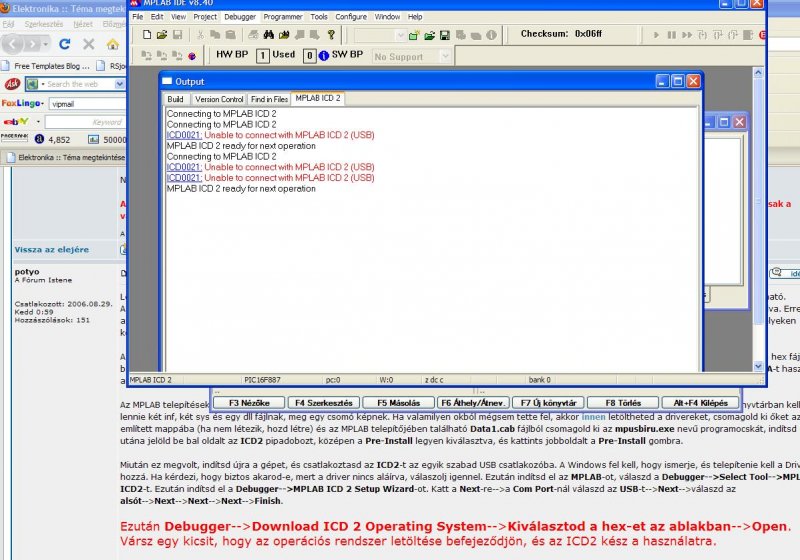Switch to the Find in Files tab
800x560 pixels.
pyautogui.click(x=269, y=99)
